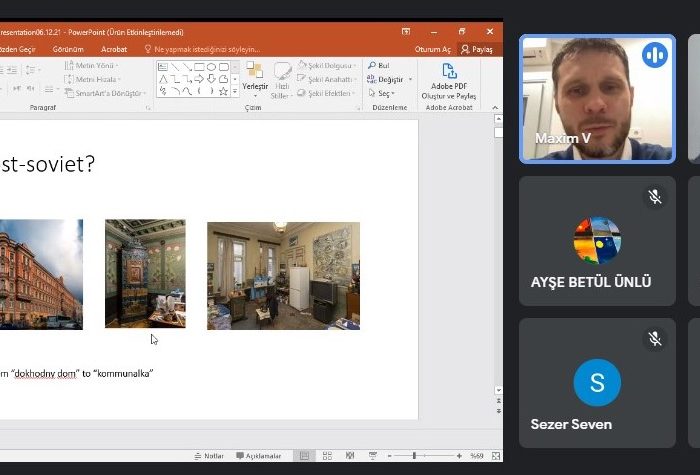Fit slide to window icon
The height and width of the screenshot is (475, 700).
click(494, 456)
